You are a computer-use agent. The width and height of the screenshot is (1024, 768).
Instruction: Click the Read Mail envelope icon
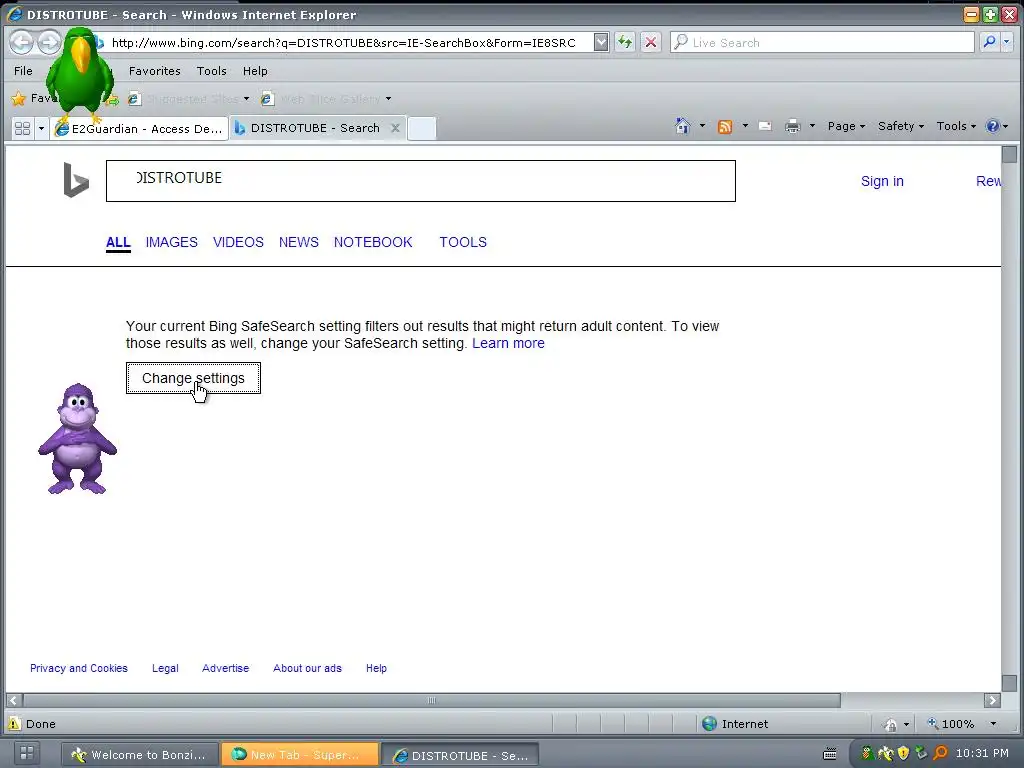[765, 126]
